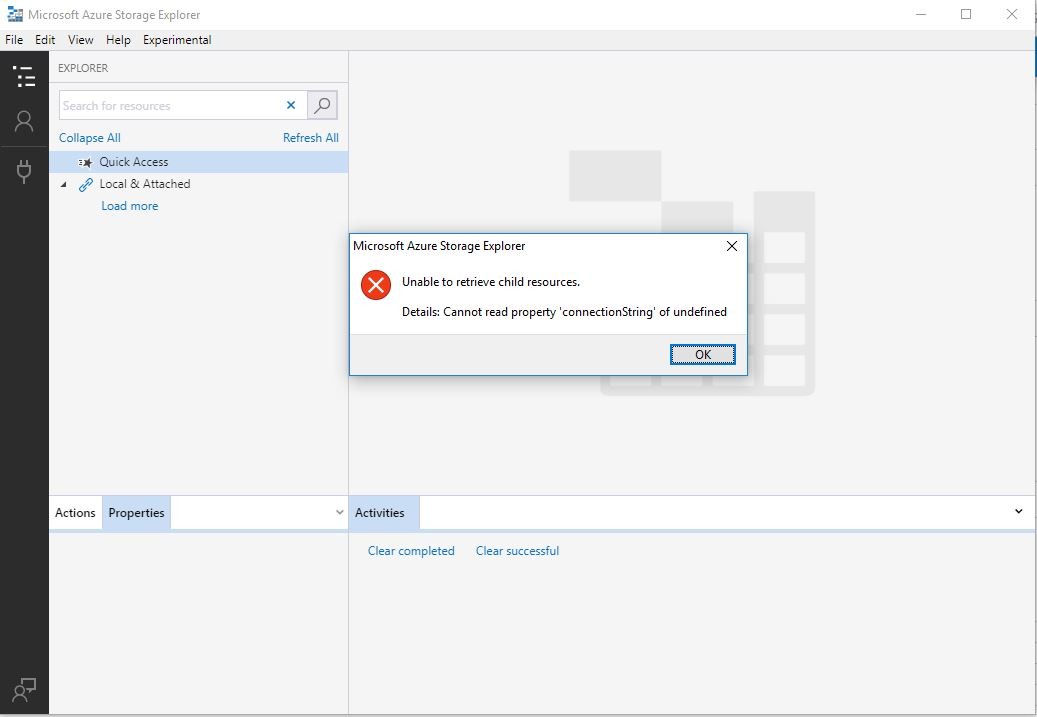Click the Local & Attached link icon
Screen dimensions: 1037x717
[x=84, y=184]
